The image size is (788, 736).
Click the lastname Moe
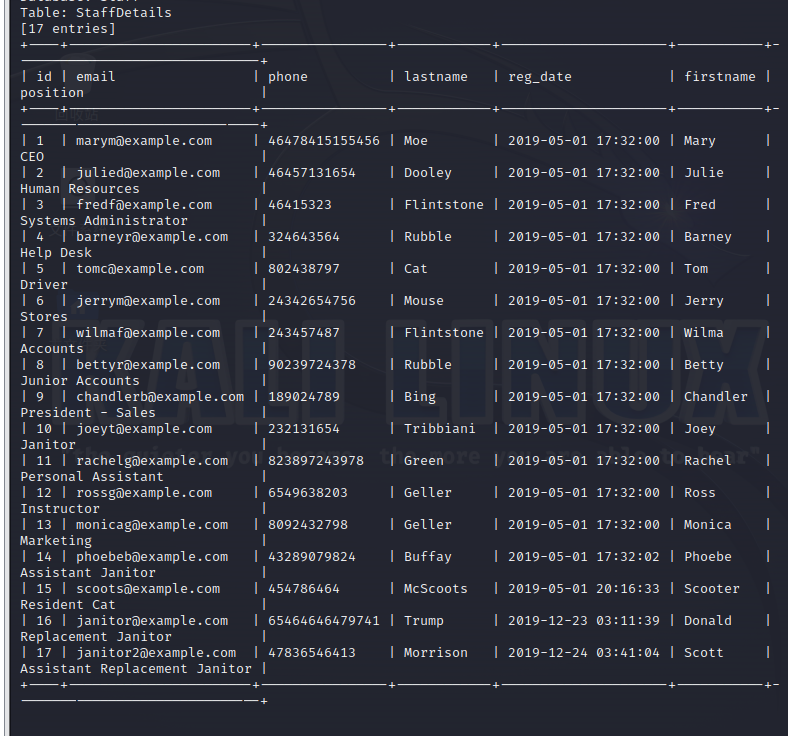click(x=416, y=141)
